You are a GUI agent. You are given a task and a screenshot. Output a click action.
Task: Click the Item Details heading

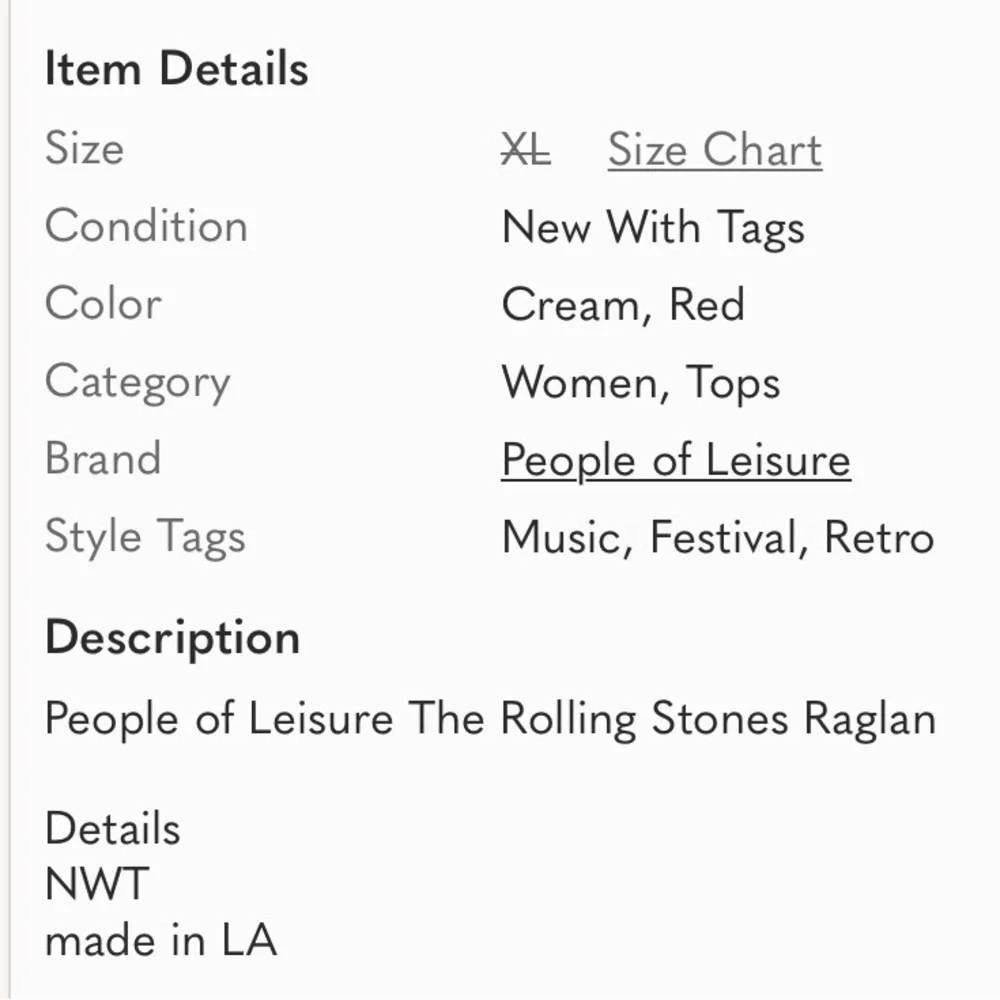pos(177,68)
